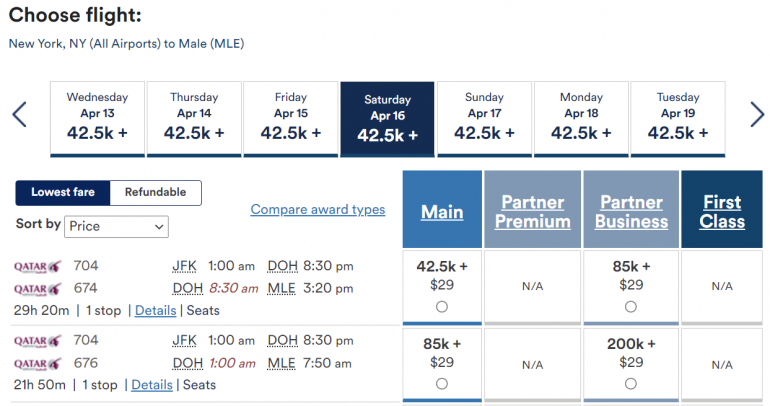Image resolution: width=770 pixels, height=406 pixels.
Task: Click Qatar Airways logo for flight 704
Action: click(x=37, y=266)
